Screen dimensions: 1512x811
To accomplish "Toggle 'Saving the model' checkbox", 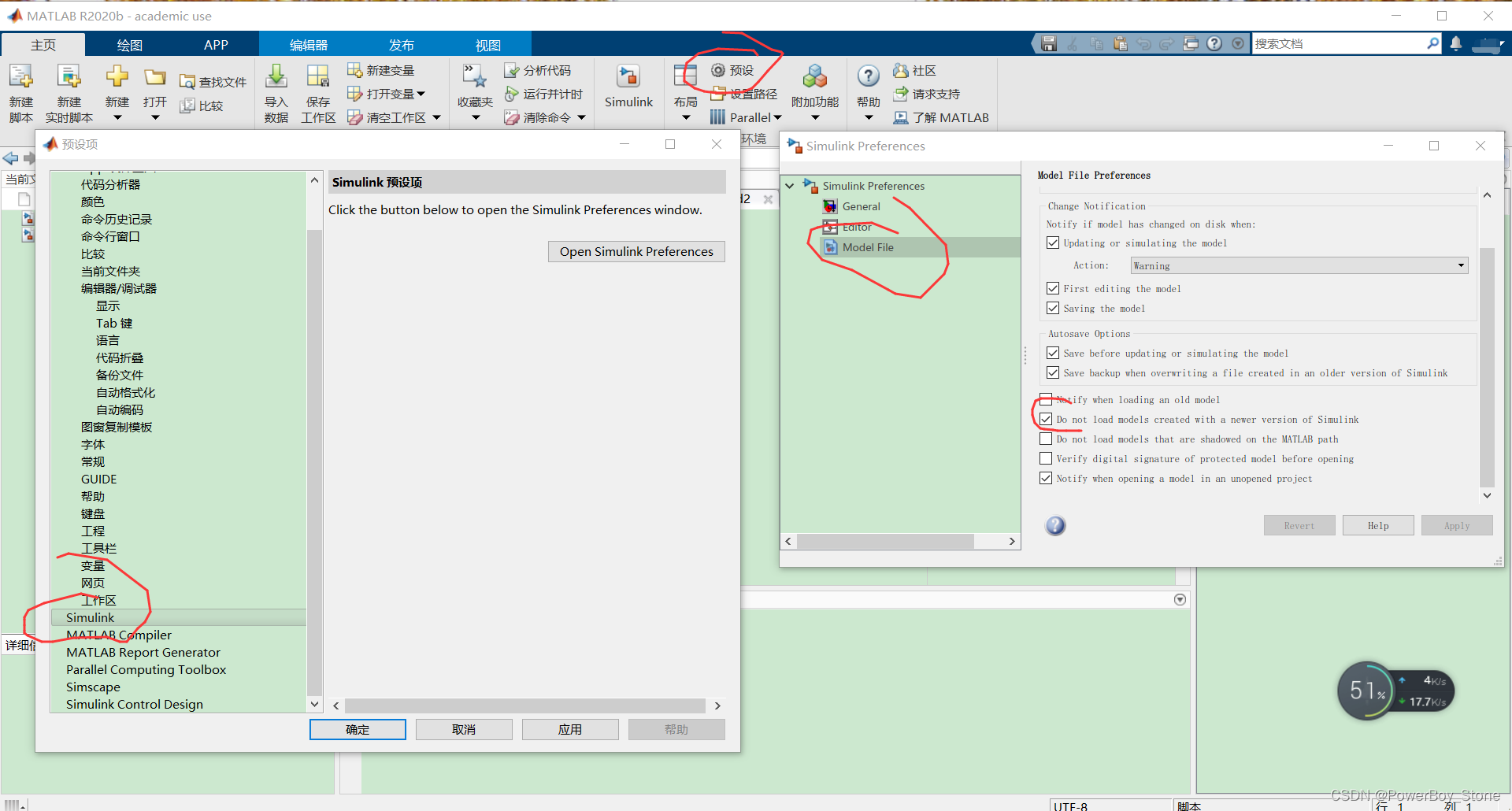I will [x=1053, y=308].
